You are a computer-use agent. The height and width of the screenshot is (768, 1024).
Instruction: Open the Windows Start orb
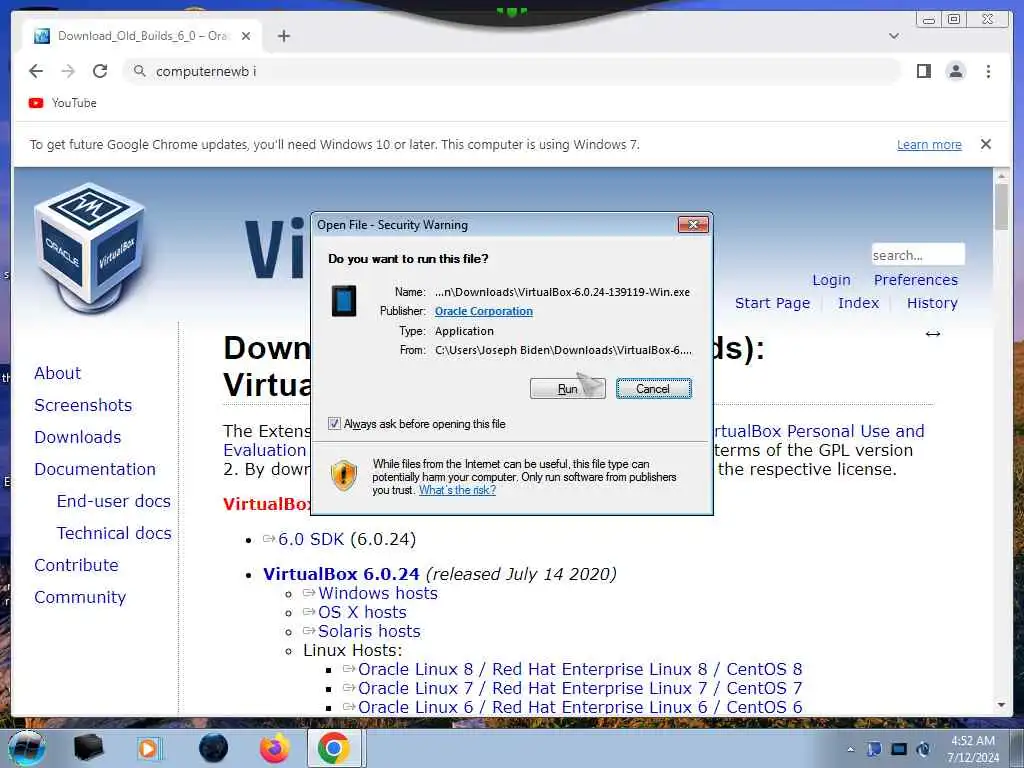point(27,748)
